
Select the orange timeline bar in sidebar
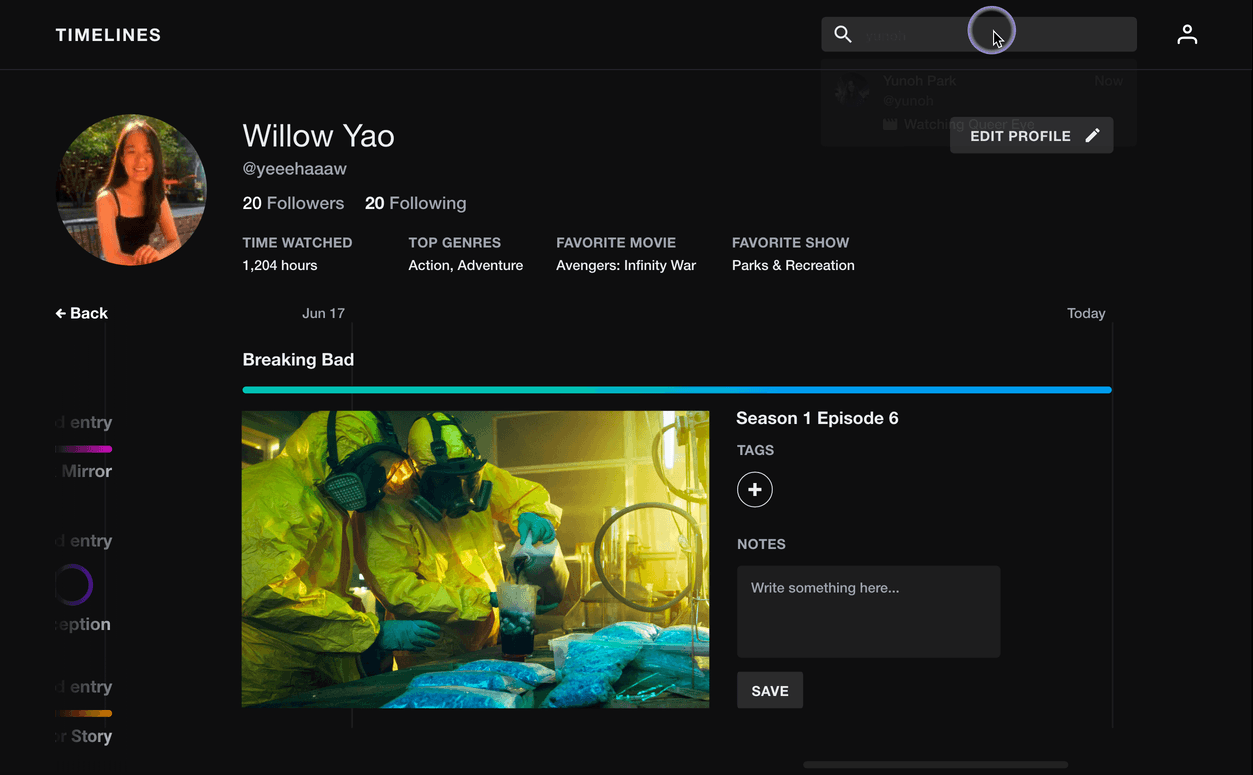pos(84,713)
